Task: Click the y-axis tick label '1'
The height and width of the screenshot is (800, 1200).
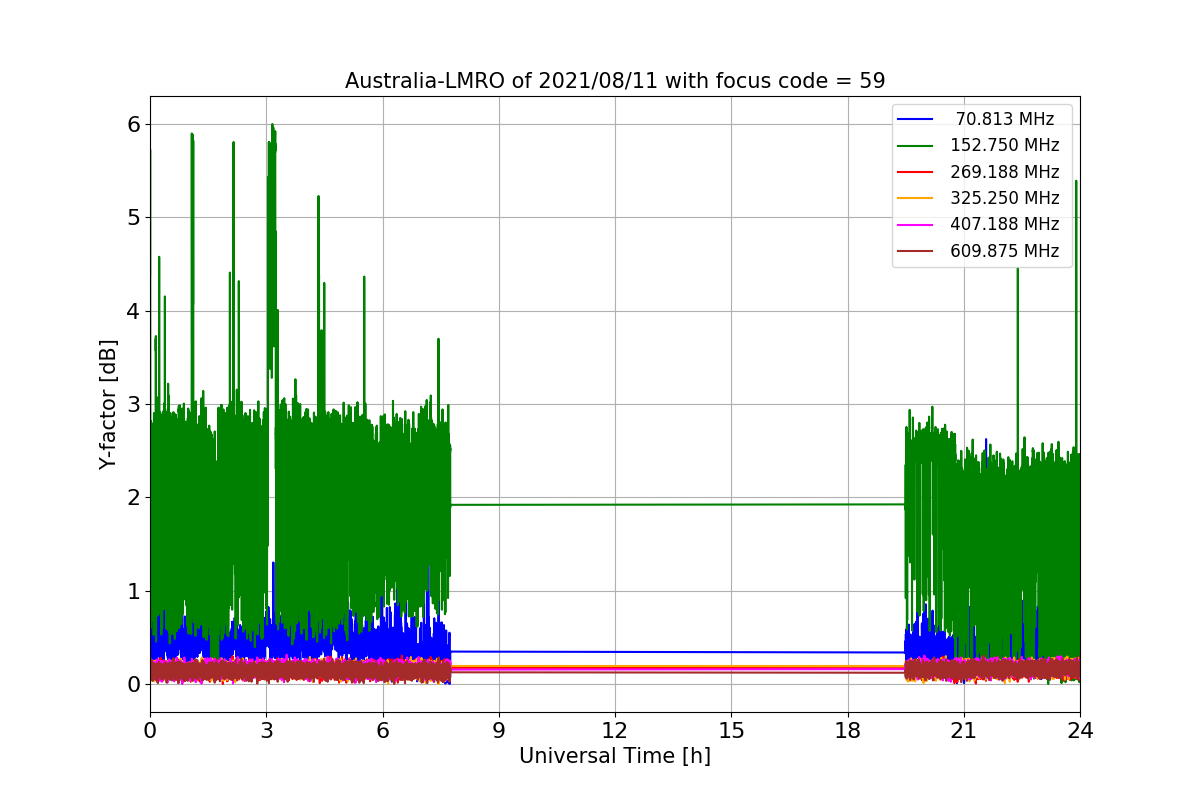Action: pos(133,591)
